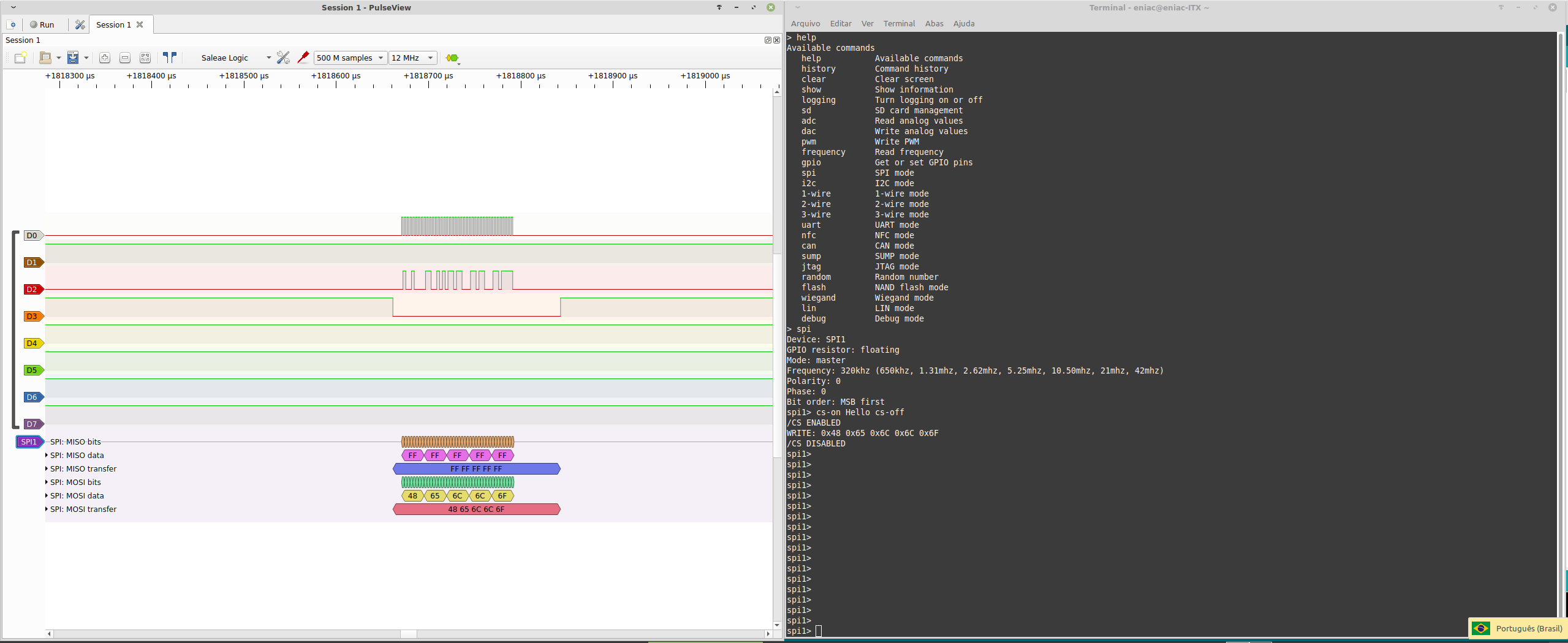Toggle the show cursors flag icon
1568x643 pixels.
[x=170, y=58]
